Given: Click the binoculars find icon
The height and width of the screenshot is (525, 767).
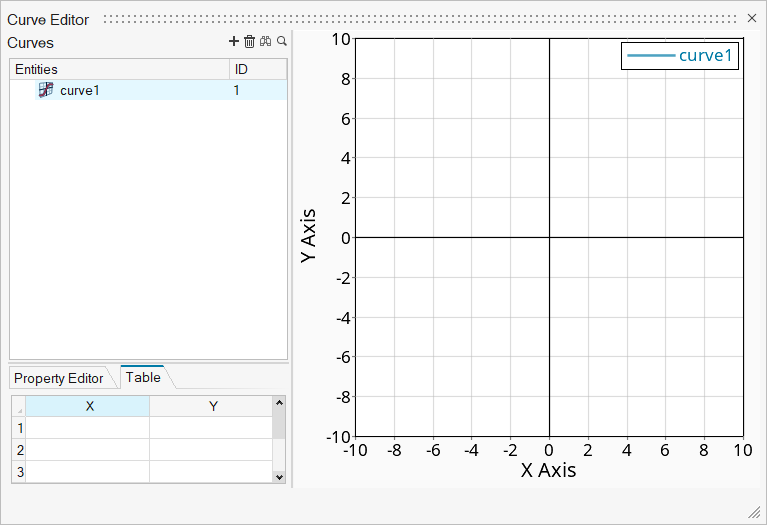Looking at the screenshot, I should pyautogui.click(x=266, y=42).
